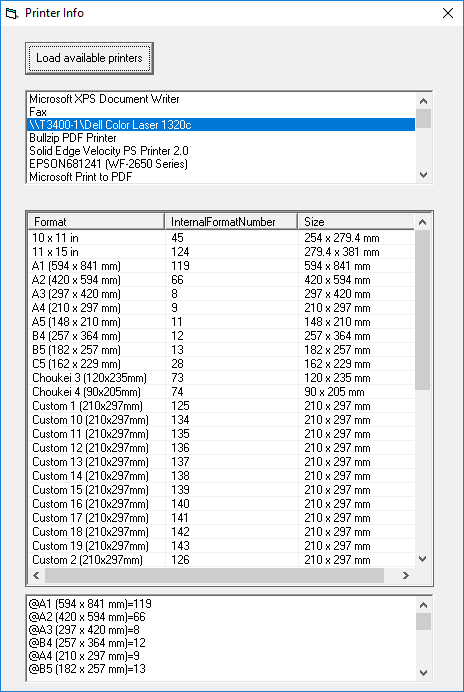Select Custom 12 (210x297mm) row

tap(222, 448)
